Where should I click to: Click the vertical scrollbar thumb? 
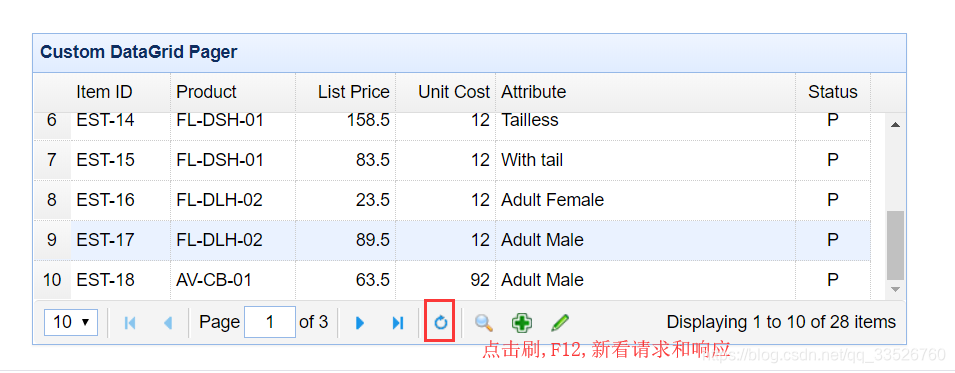coord(895,245)
